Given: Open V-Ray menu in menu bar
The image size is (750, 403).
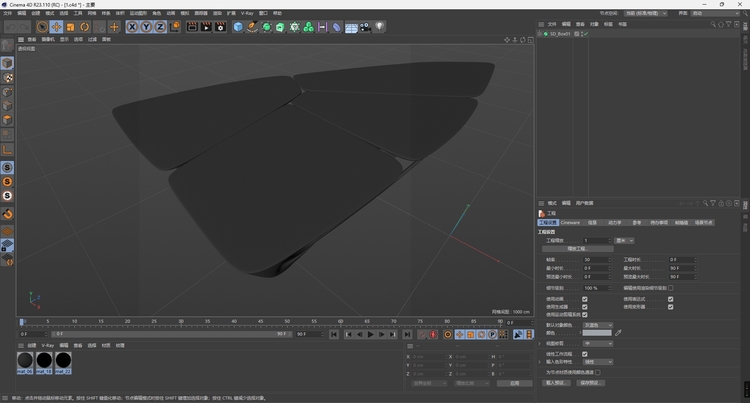Looking at the screenshot, I should [x=247, y=13].
